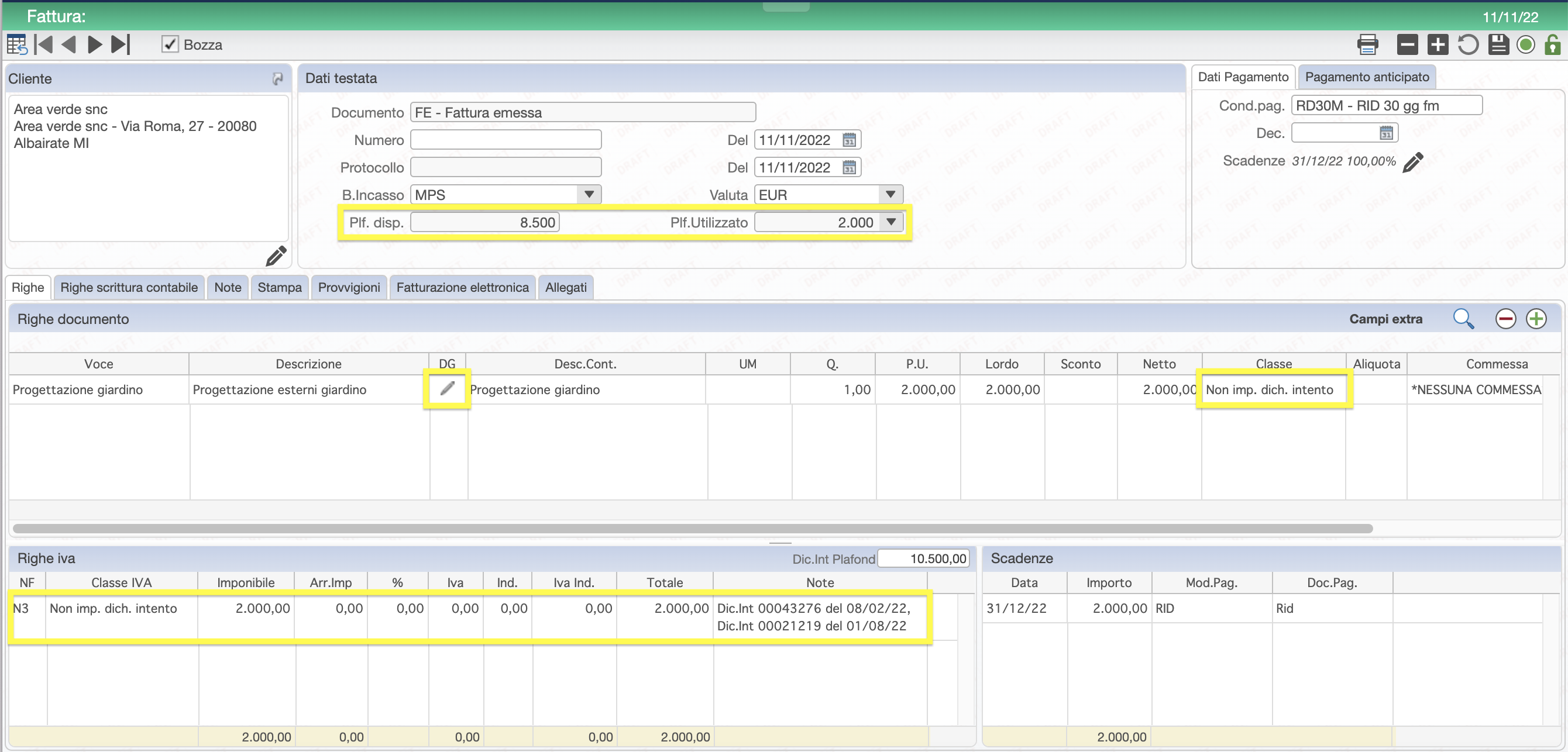Select Descrizione cell Progettazione esterni giardino
Viewport: 1568px width, 752px height.
310,389
